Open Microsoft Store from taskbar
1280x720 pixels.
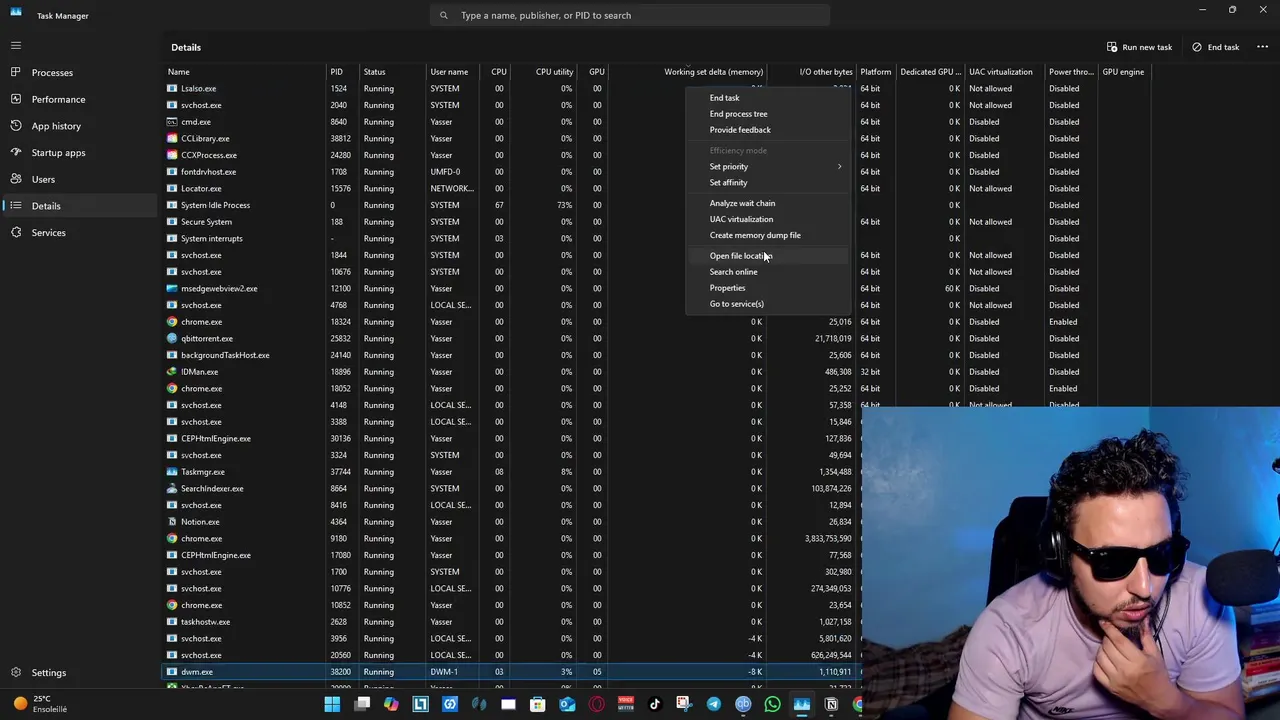538,704
